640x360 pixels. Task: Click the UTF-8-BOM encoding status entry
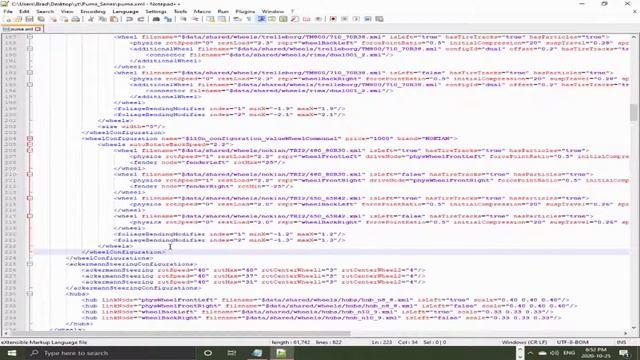[572, 342]
